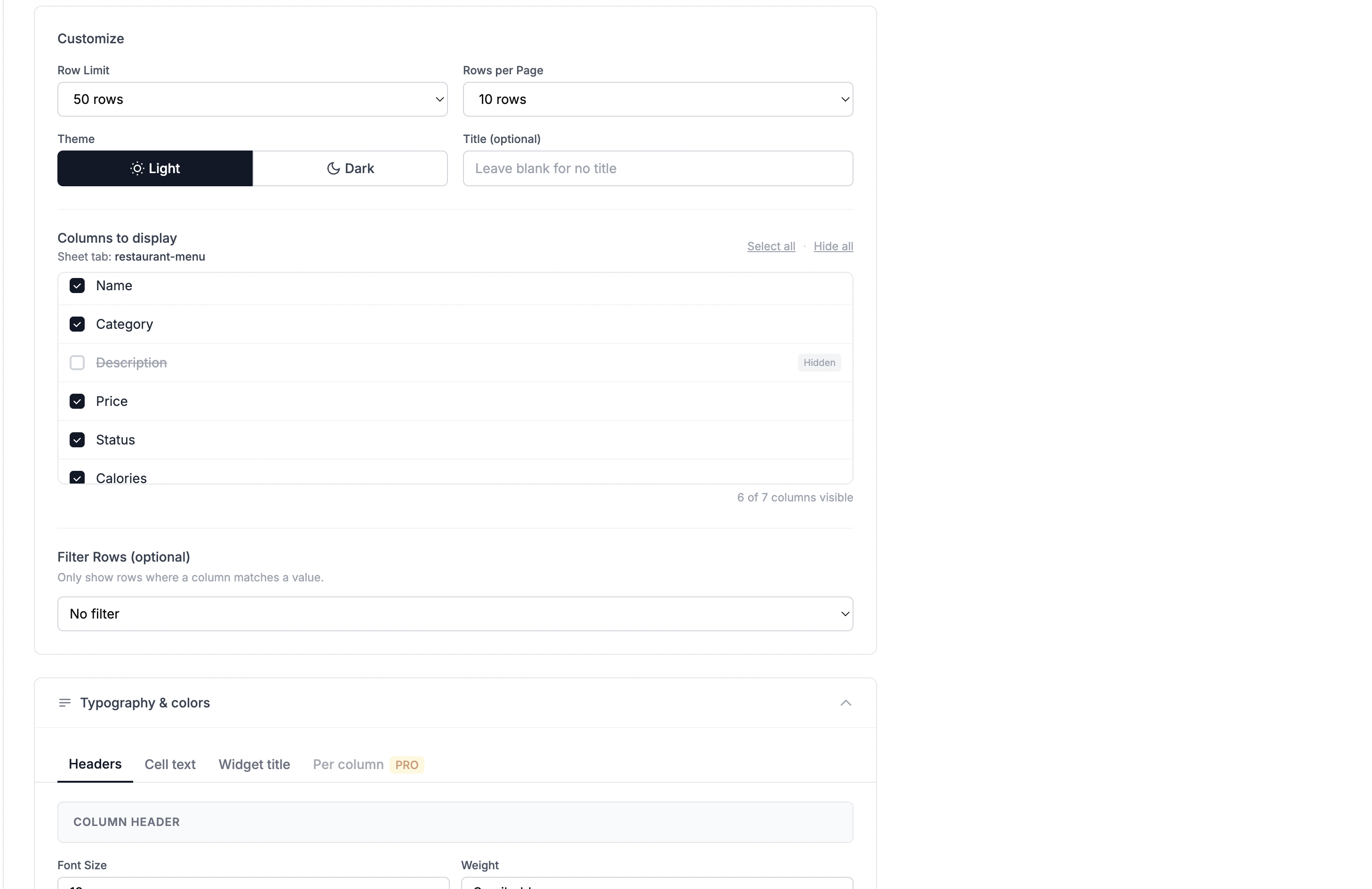Click the Hide all link

833,246
